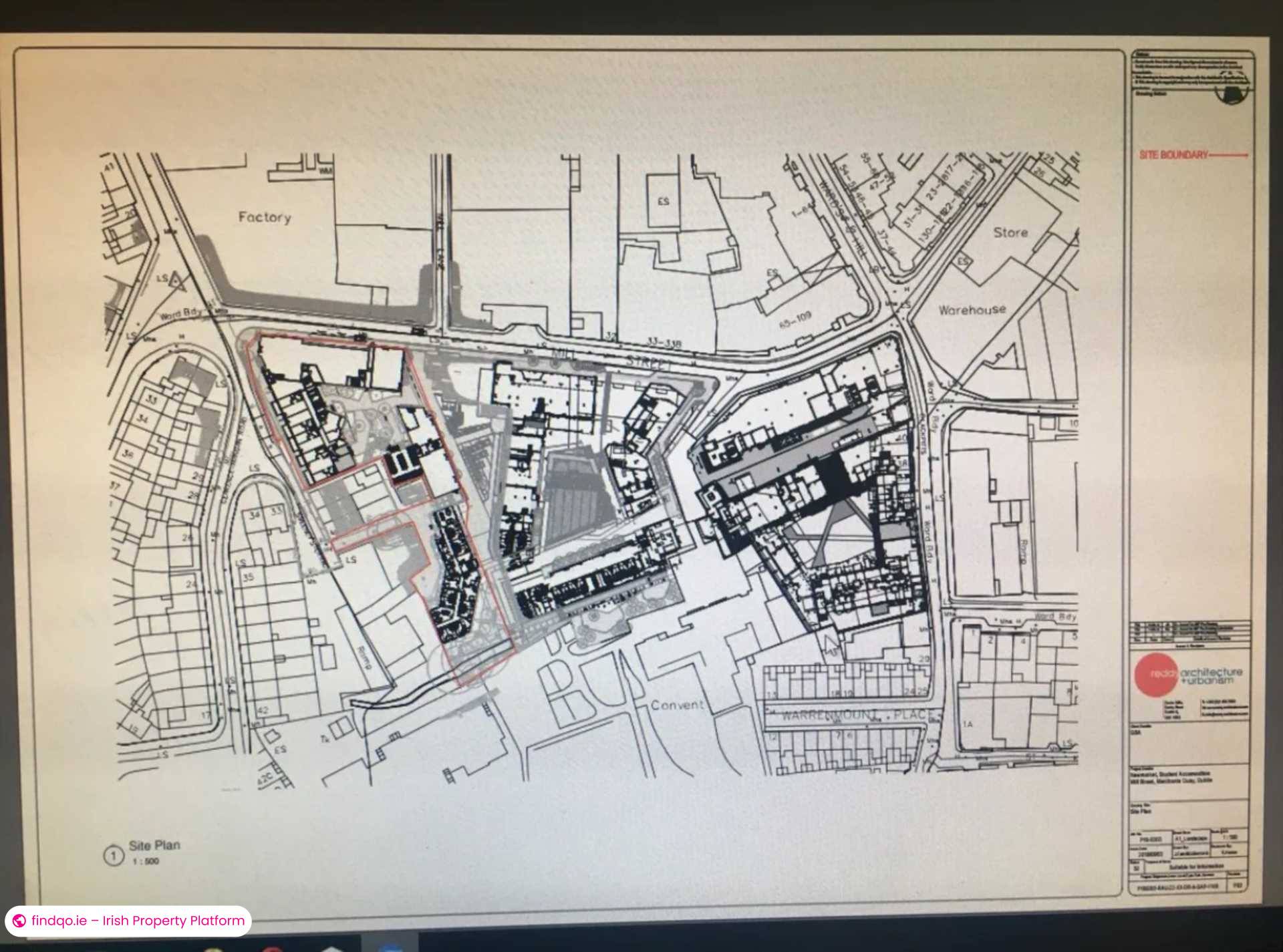The height and width of the screenshot is (952, 1283).
Task: Click the architecture +urbanism company name text
Action: pos(1211,675)
